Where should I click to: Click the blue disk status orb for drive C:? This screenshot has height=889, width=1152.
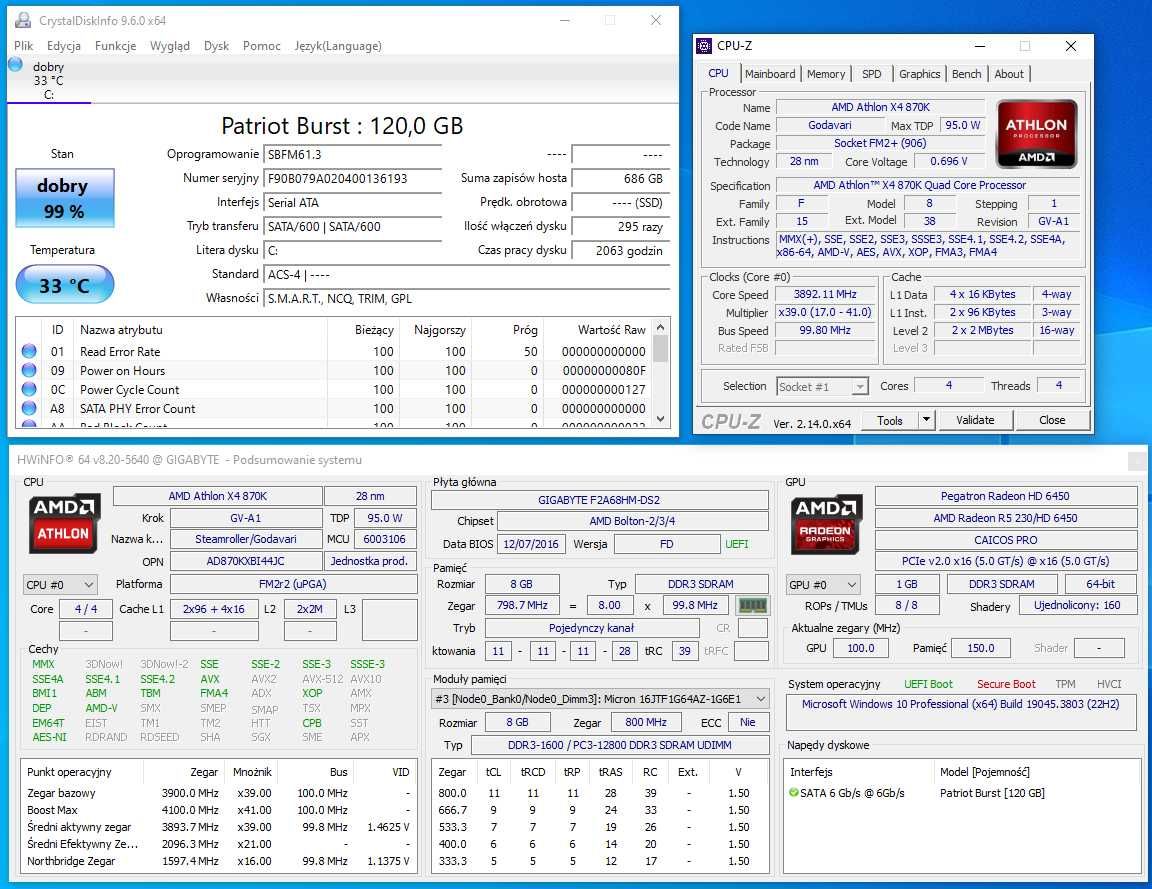coord(15,65)
